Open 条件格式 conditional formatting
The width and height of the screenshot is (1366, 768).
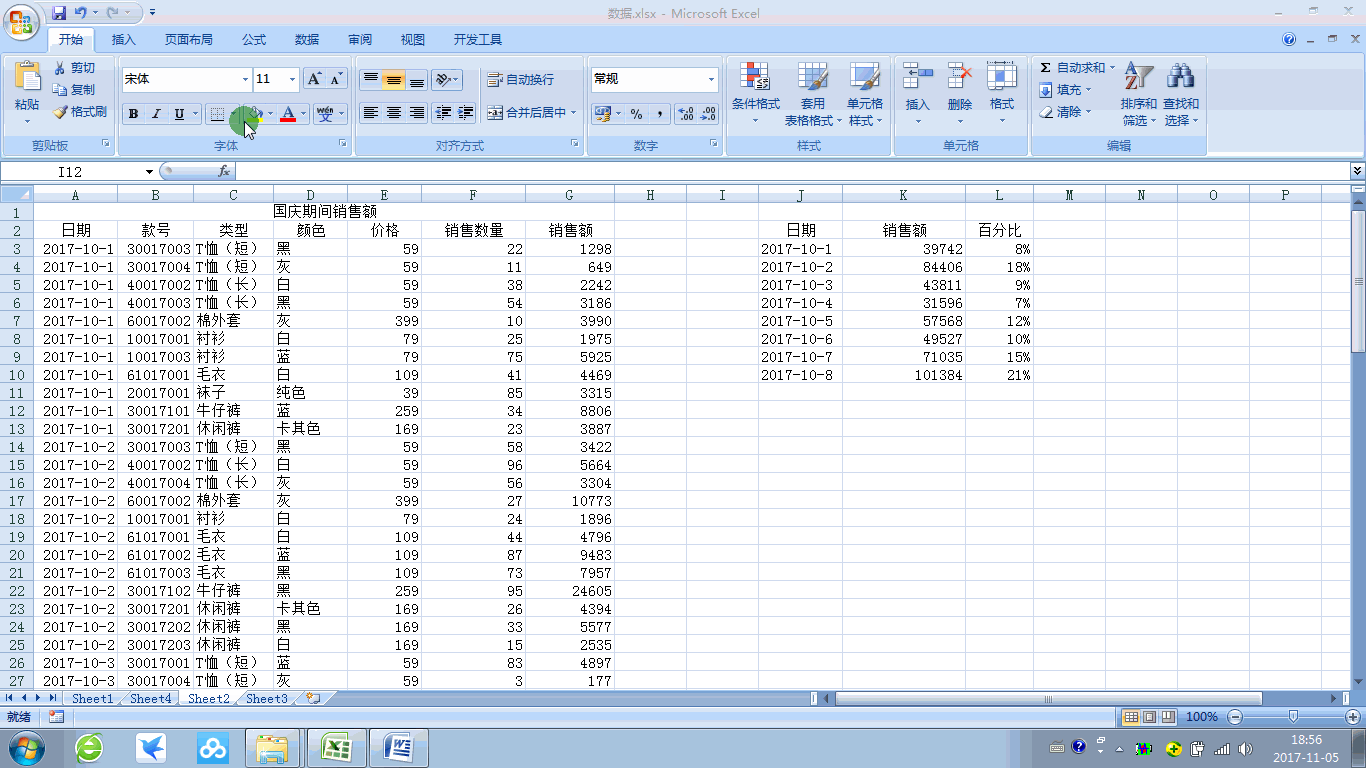(x=755, y=95)
